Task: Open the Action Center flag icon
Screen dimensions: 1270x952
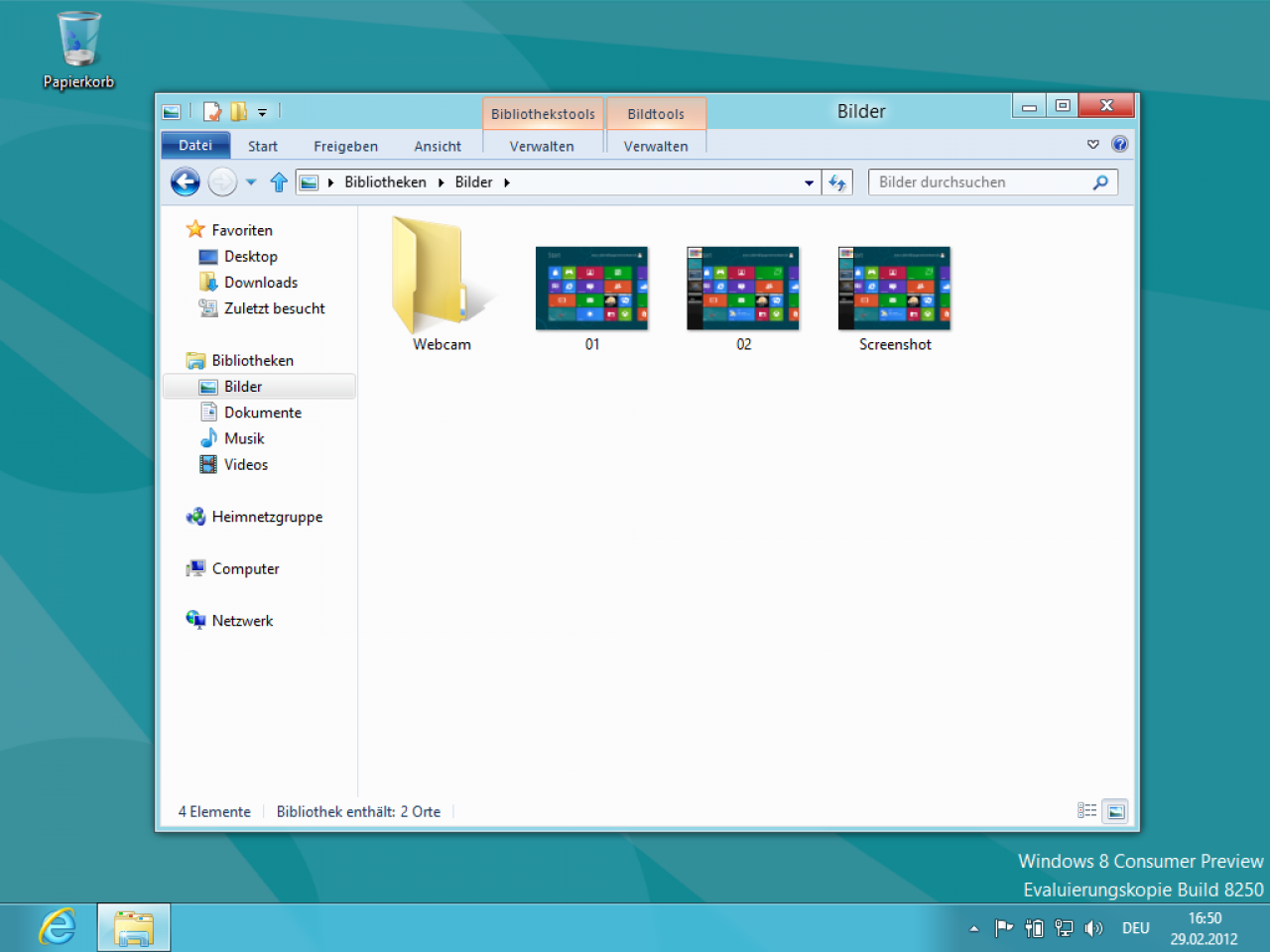Action: coord(1004,928)
